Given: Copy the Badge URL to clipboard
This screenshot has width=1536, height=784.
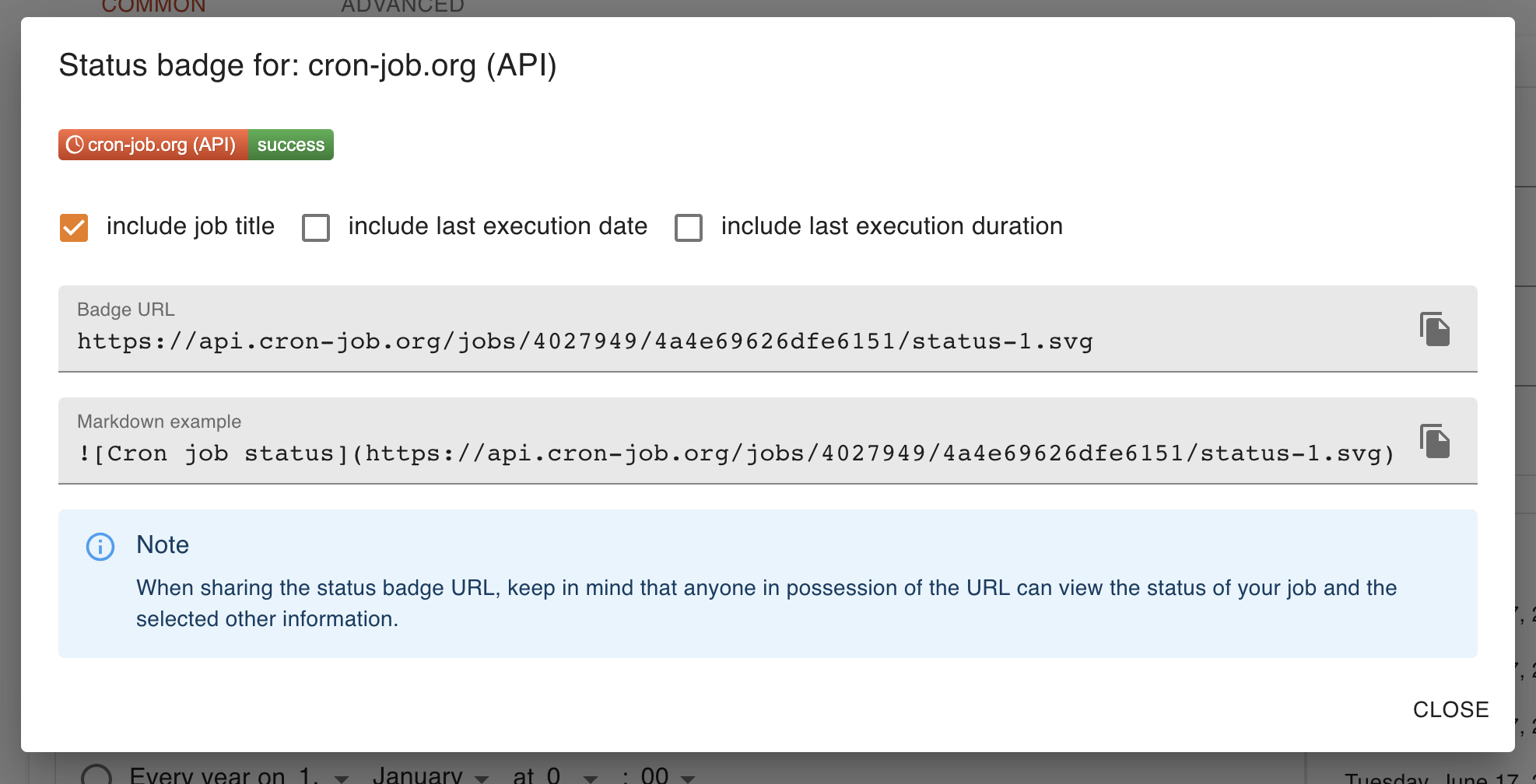Looking at the screenshot, I should (1434, 329).
